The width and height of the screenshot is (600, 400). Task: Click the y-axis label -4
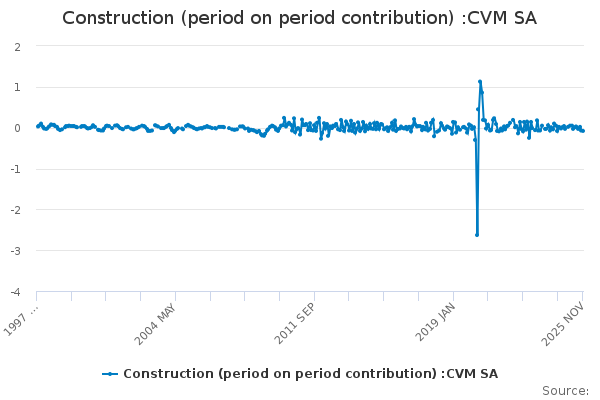[16, 292]
